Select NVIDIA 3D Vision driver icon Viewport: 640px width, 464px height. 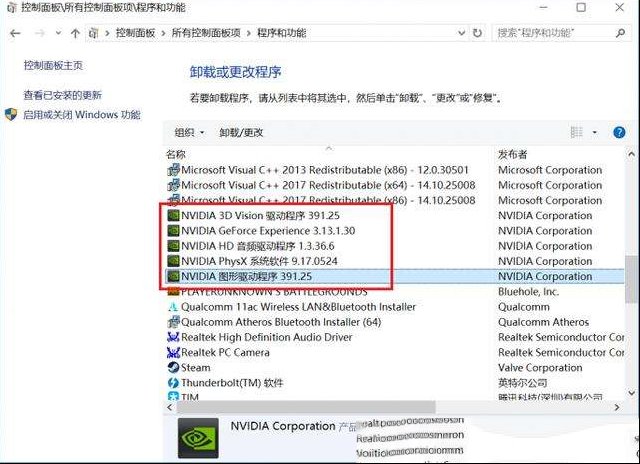click(173, 215)
